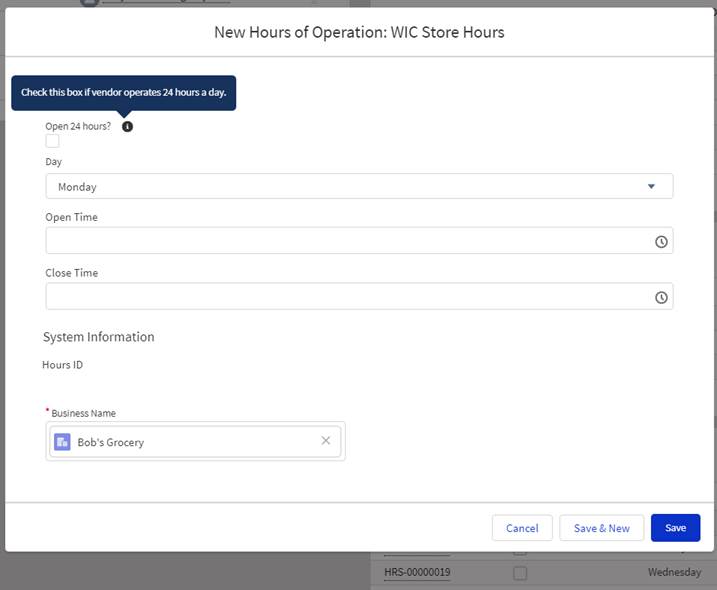This screenshot has height=590, width=717.
Task: Click the System Information section heading
Action: pyautogui.click(x=99, y=337)
